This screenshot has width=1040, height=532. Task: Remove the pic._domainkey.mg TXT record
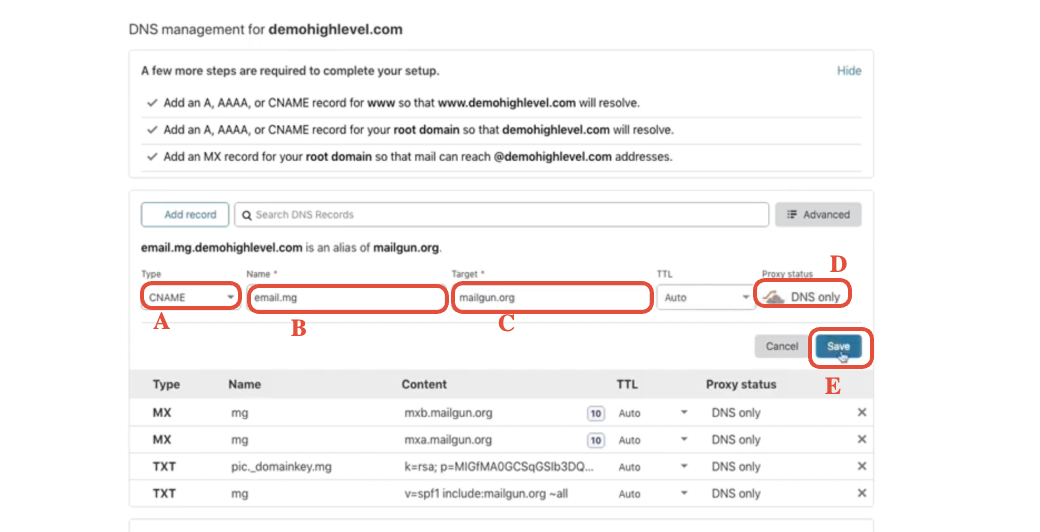pyautogui.click(x=862, y=467)
